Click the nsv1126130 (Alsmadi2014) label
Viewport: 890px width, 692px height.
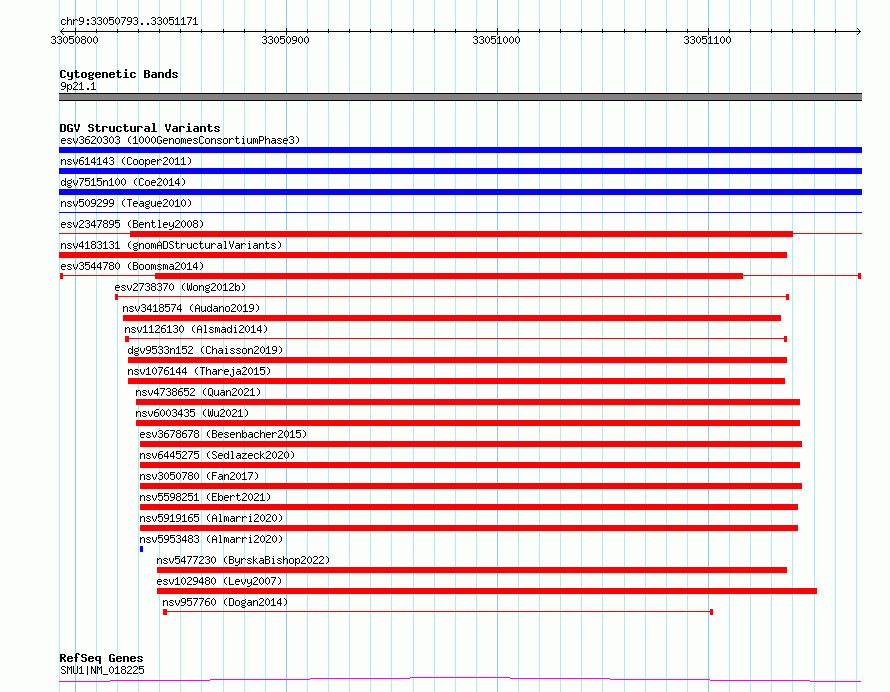[x=196, y=329]
